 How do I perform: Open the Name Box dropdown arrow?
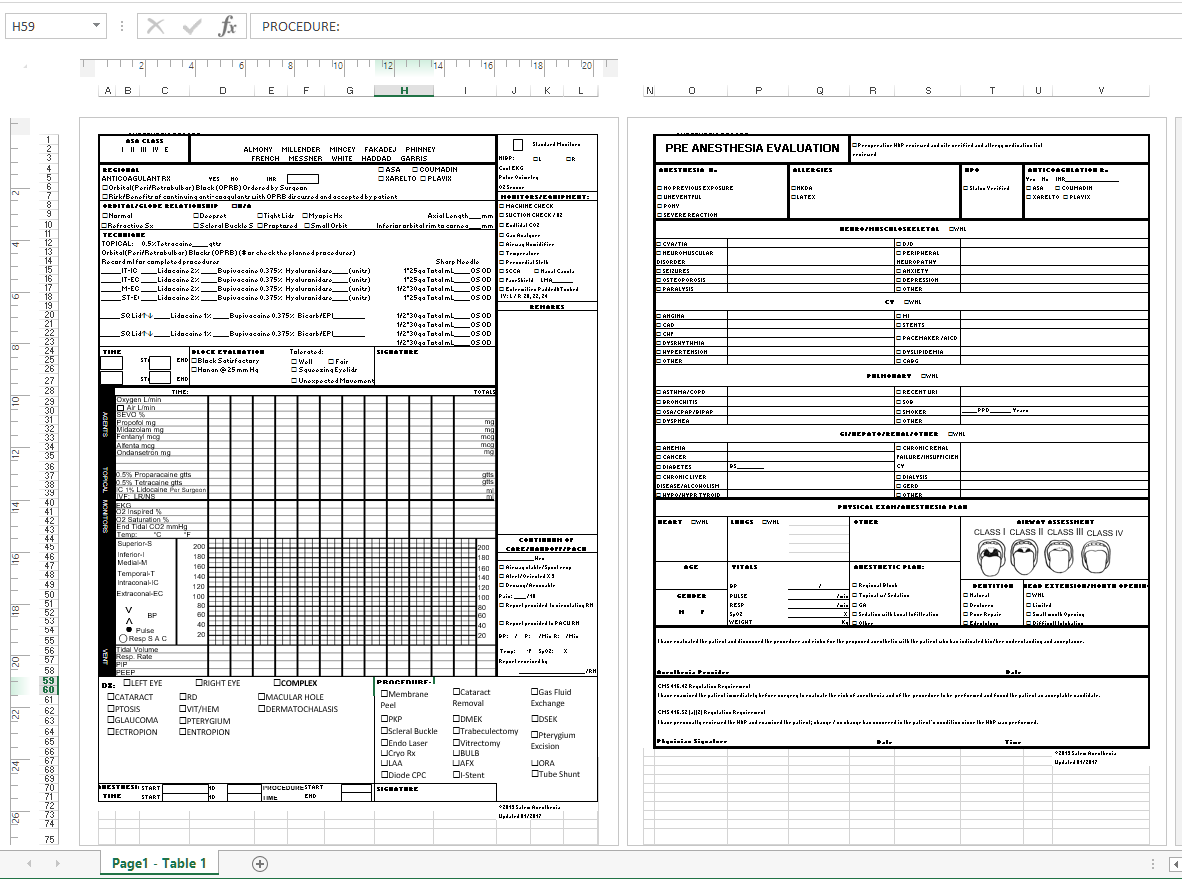[x=96, y=26]
